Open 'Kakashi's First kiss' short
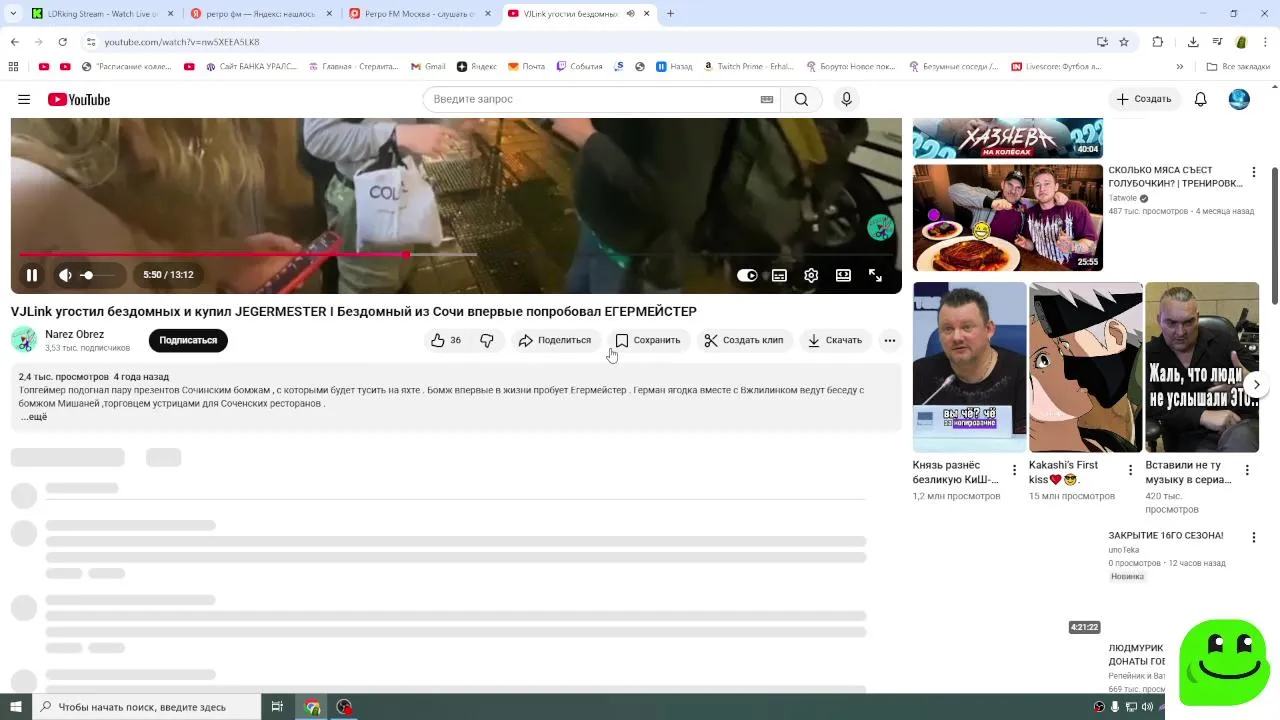This screenshot has height=720, width=1280. click(1086, 367)
